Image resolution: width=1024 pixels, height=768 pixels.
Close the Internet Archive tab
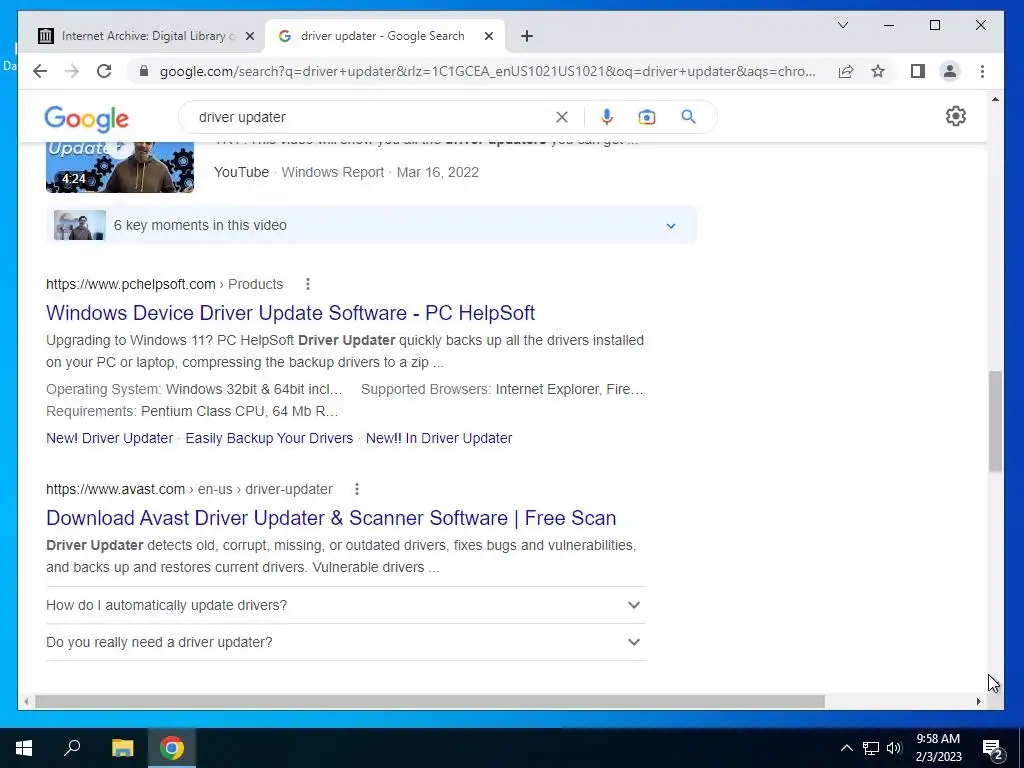(x=249, y=37)
